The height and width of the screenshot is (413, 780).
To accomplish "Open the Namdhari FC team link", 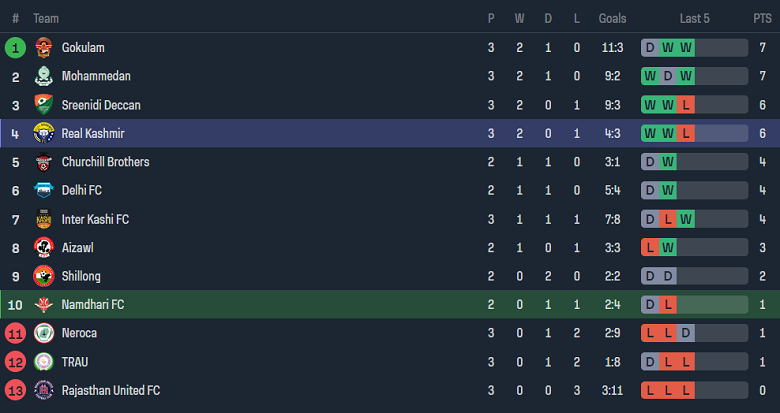I will [92, 304].
